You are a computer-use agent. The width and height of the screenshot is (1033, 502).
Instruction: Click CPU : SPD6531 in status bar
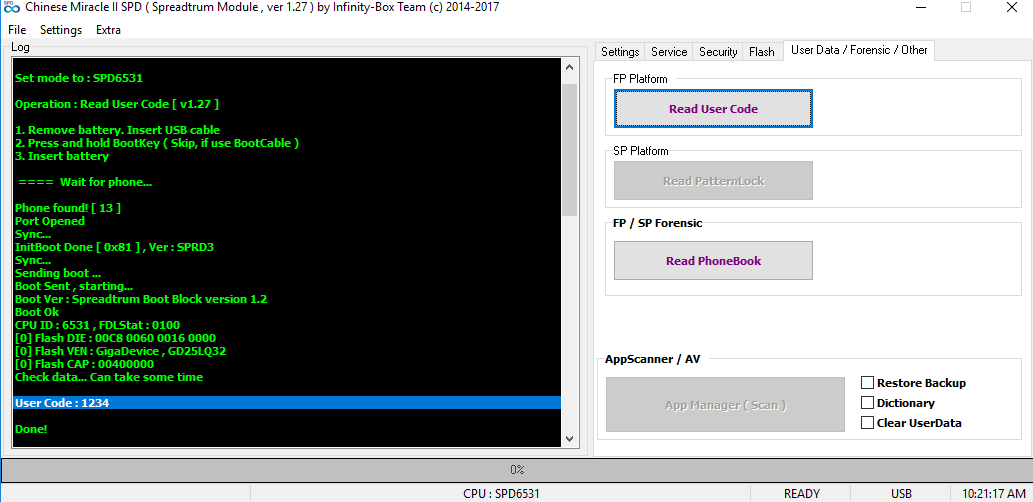[x=501, y=493]
